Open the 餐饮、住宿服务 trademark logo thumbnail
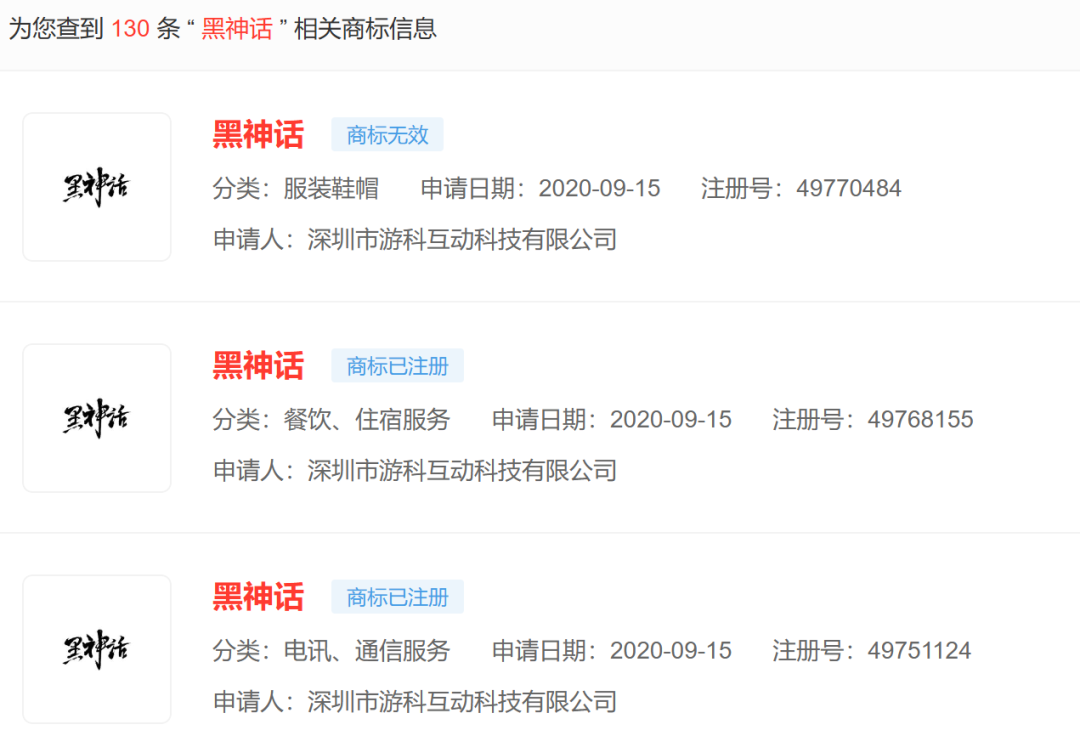This screenshot has width=1080, height=747. [x=96, y=418]
